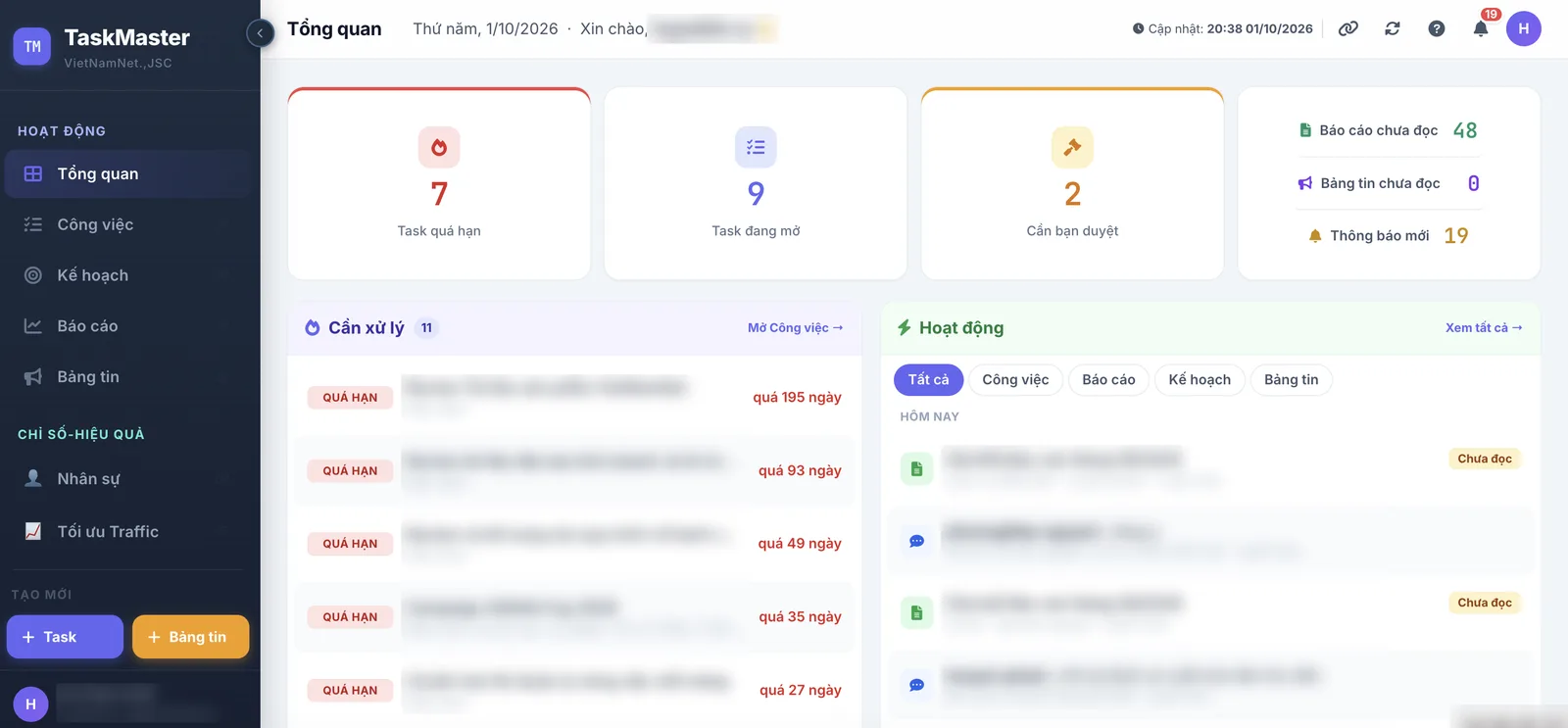The image size is (1568, 728).
Task: Select the Kế hoạch activity filter tab
Action: [x=1200, y=380]
